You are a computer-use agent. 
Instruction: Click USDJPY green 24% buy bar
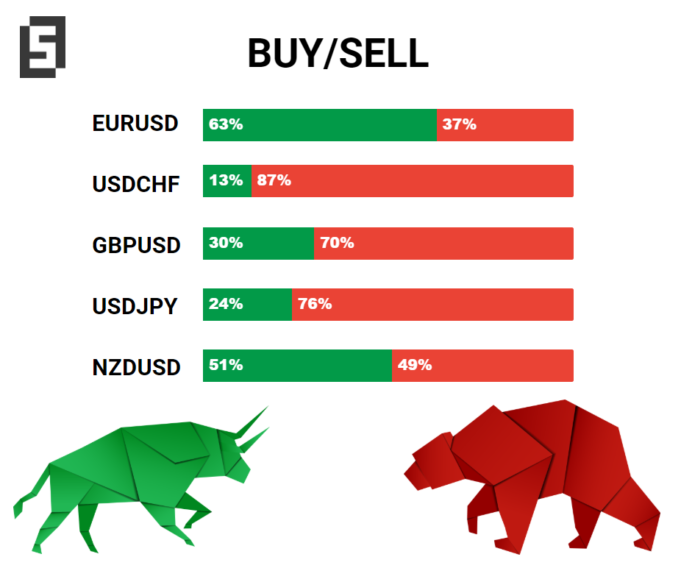pyautogui.click(x=248, y=305)
